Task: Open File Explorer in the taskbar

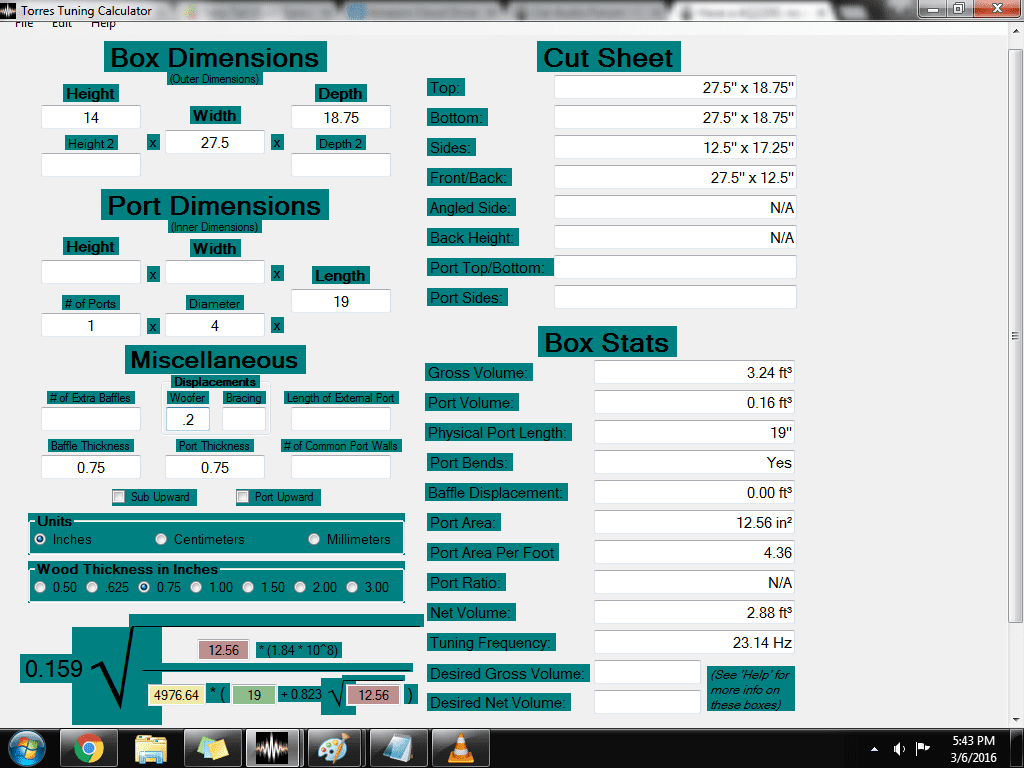Action: (151, 748)
